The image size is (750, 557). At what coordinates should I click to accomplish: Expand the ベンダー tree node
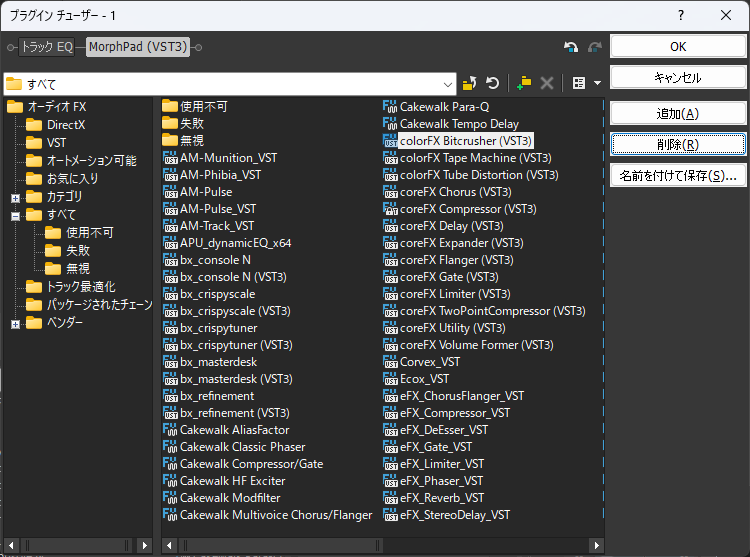[x=15, y=324]
